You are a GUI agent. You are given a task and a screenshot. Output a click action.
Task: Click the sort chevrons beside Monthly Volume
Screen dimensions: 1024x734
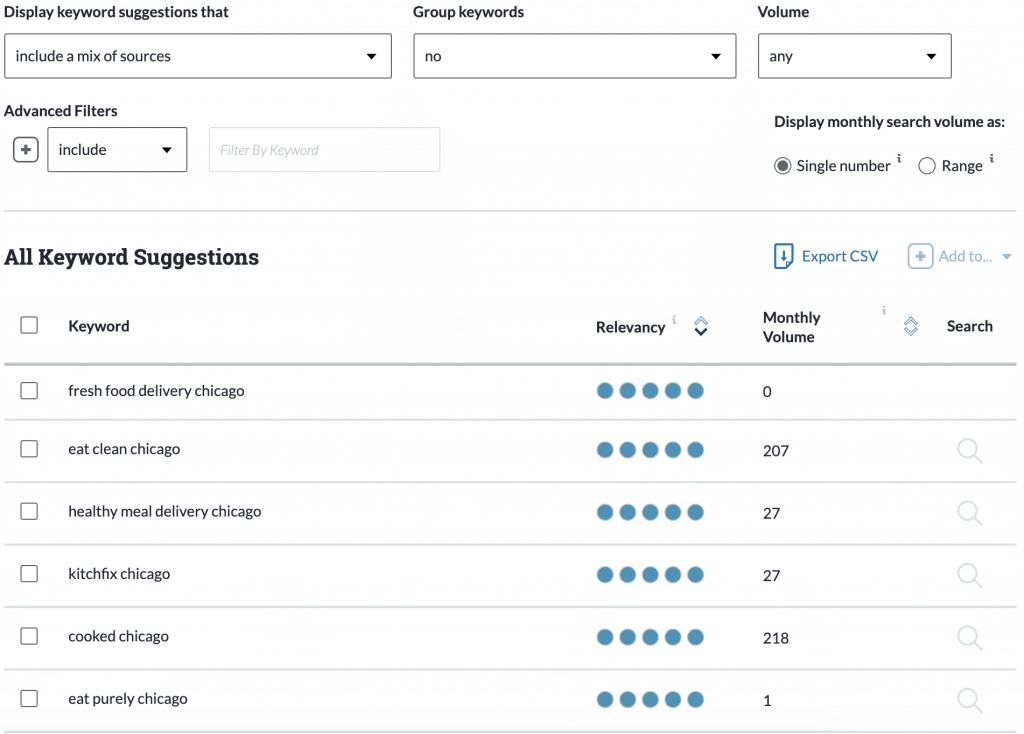pyautogui.click(x=910, y=326)
